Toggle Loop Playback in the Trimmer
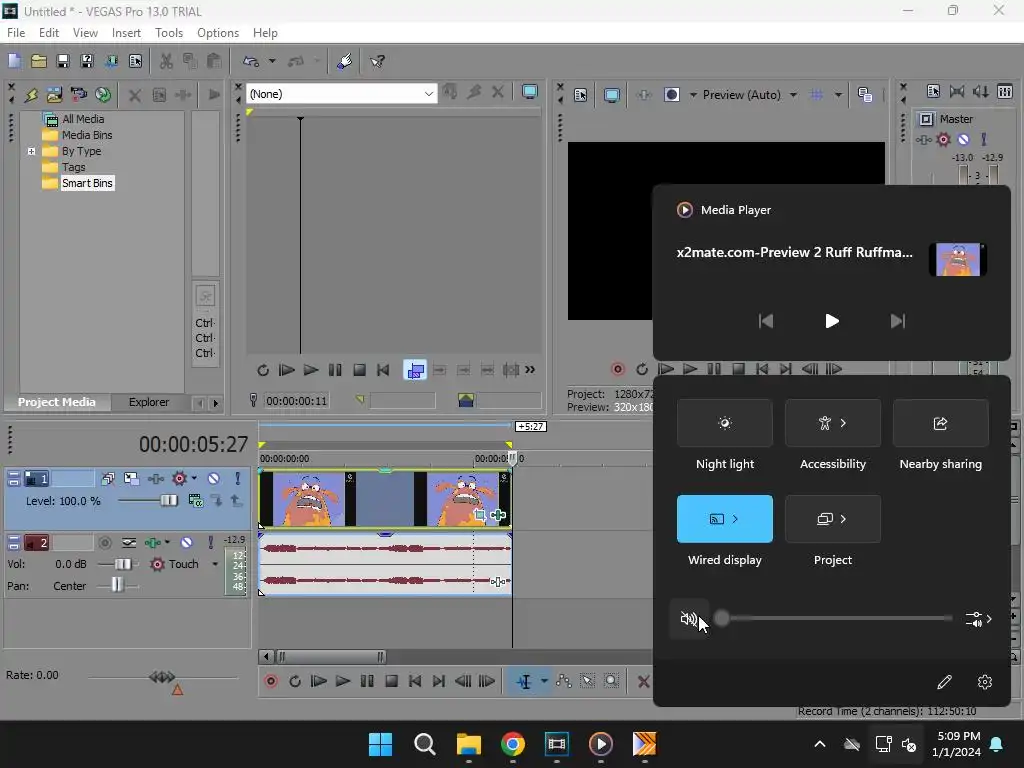Viewport: 1024px width, 768px height. pyautogui.click(x=263, y=370)
